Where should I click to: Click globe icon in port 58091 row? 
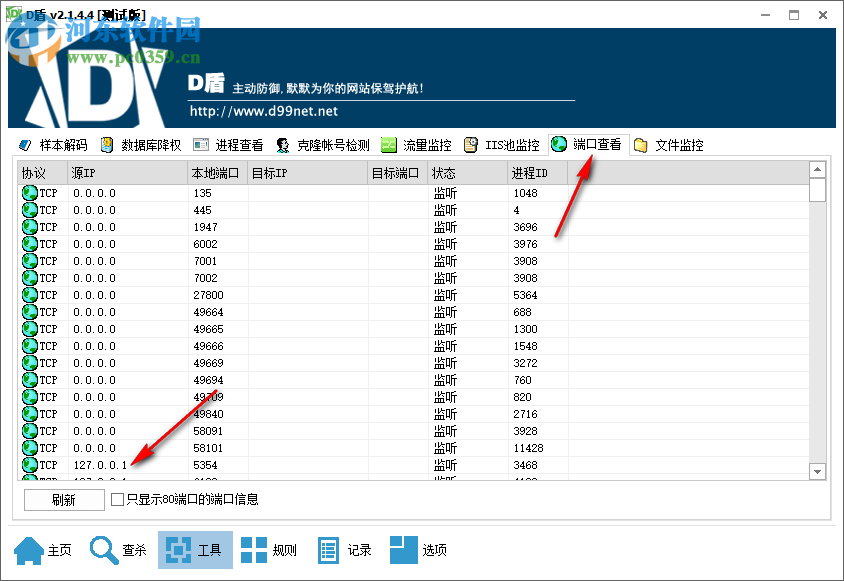click(x=30, y=431)
